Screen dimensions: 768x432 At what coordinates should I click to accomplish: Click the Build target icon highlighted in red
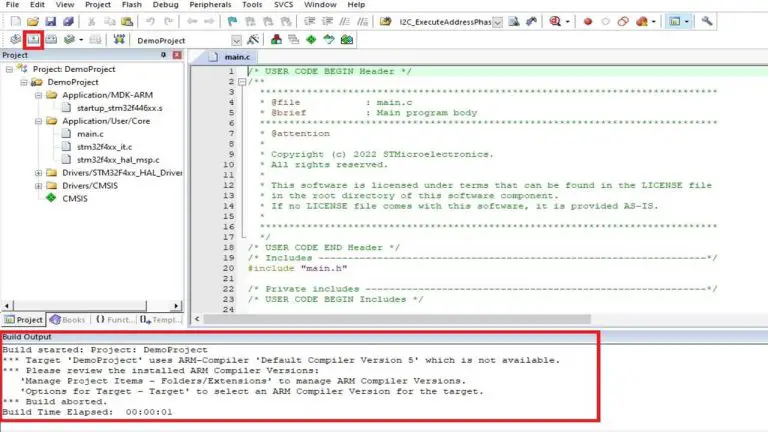[x=32, y=39]
